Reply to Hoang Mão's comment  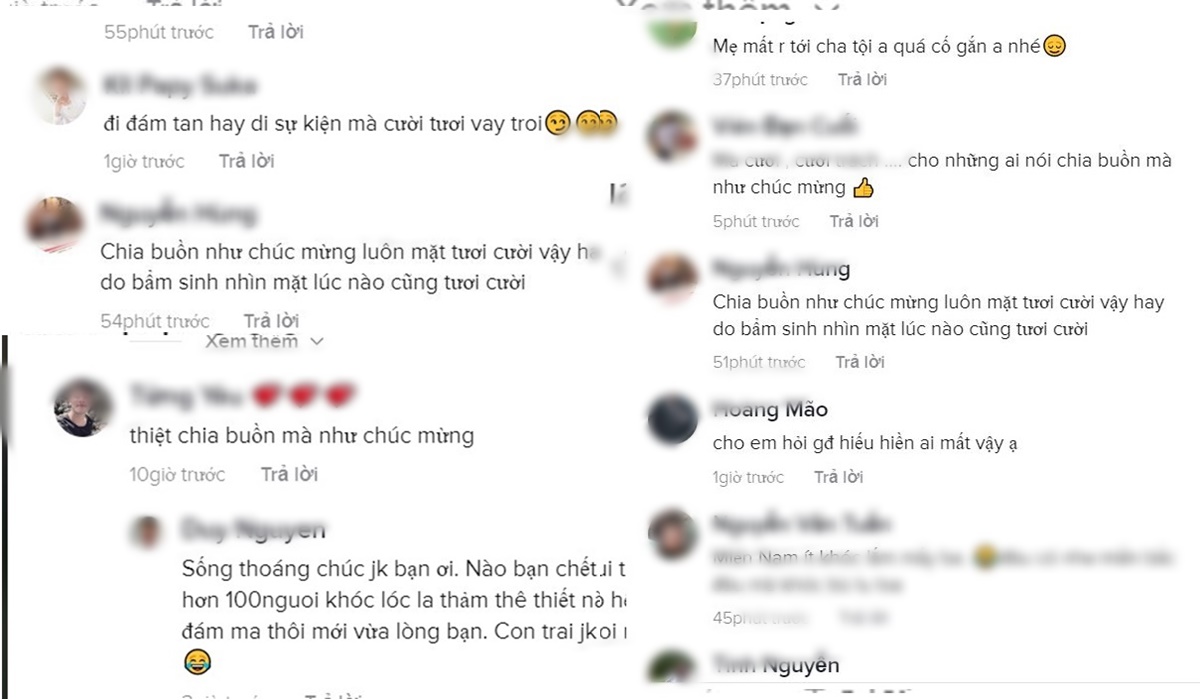(x=839, y=478)
